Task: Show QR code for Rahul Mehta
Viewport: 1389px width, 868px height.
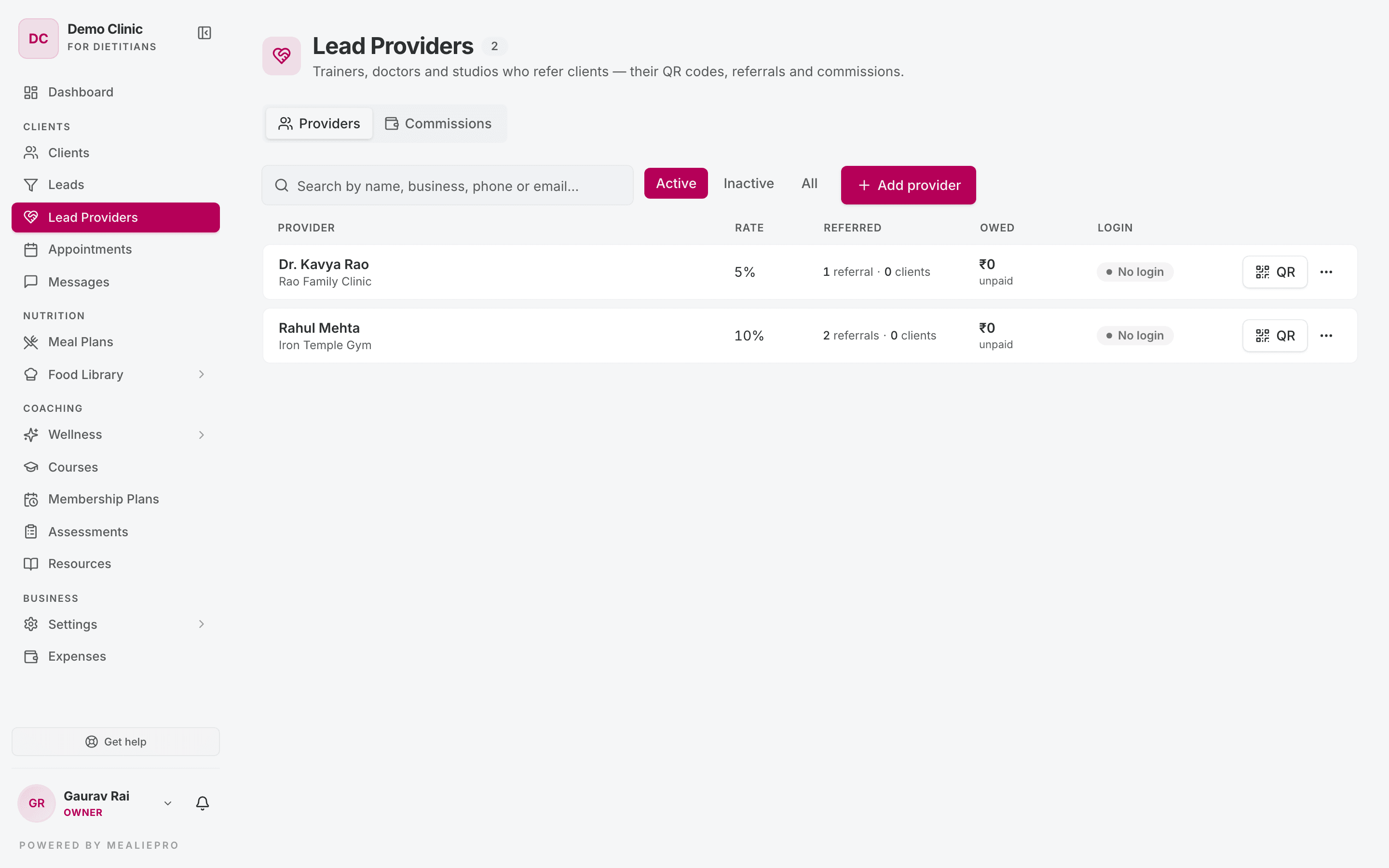Action: tap(1275, 336)
